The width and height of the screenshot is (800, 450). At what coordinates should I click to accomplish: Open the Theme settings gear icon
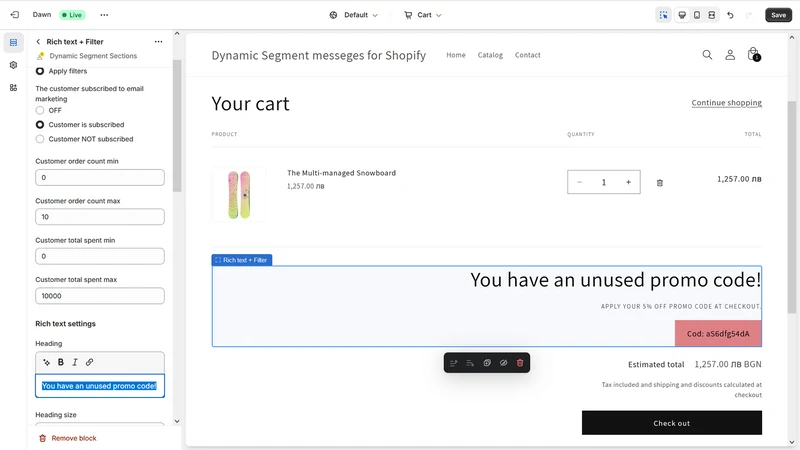[x=13, y=65]
